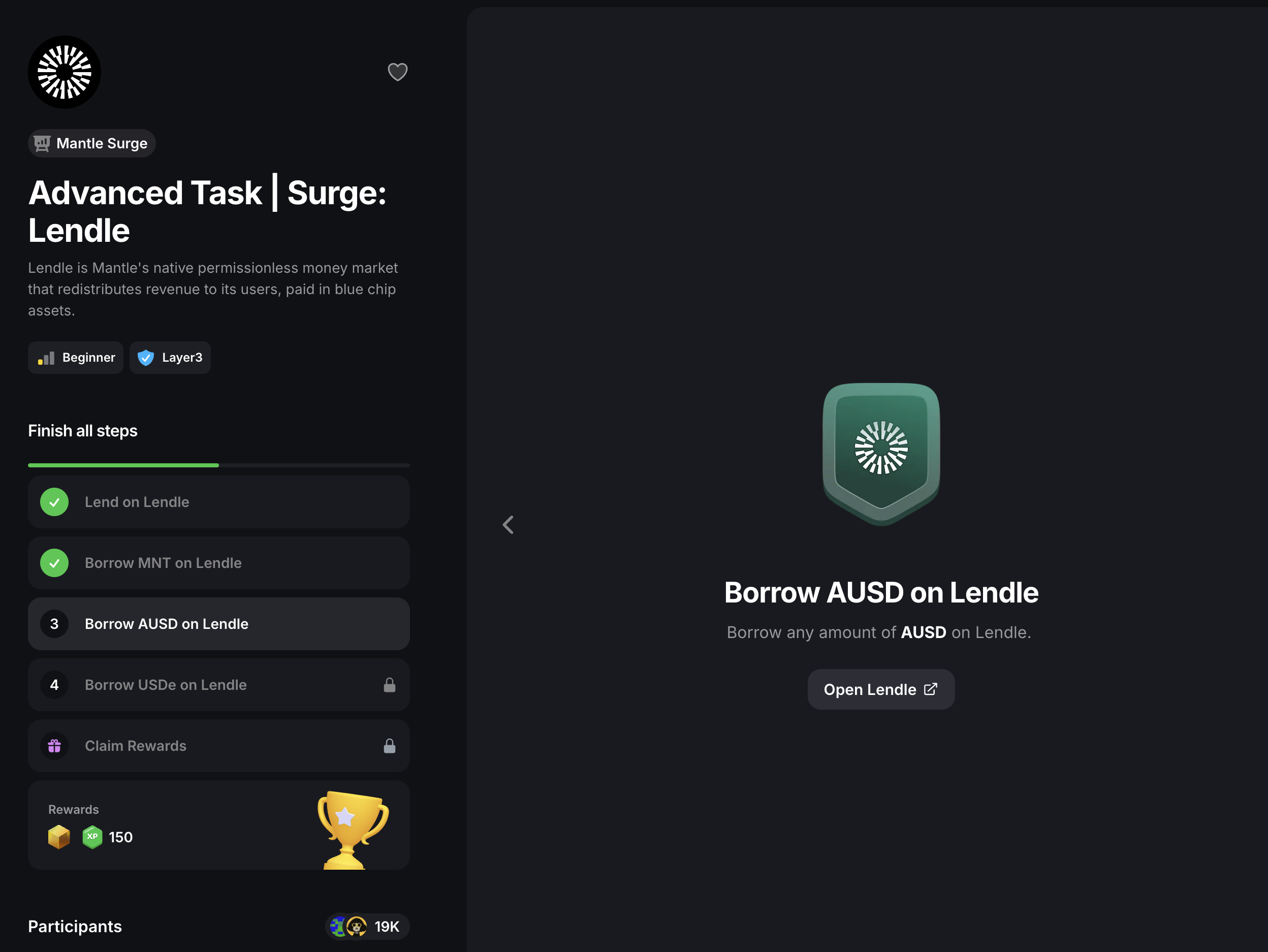Click the gold cube reward icon
The width and height of the screenshot is (1268, 952).
tap(59, 837)
